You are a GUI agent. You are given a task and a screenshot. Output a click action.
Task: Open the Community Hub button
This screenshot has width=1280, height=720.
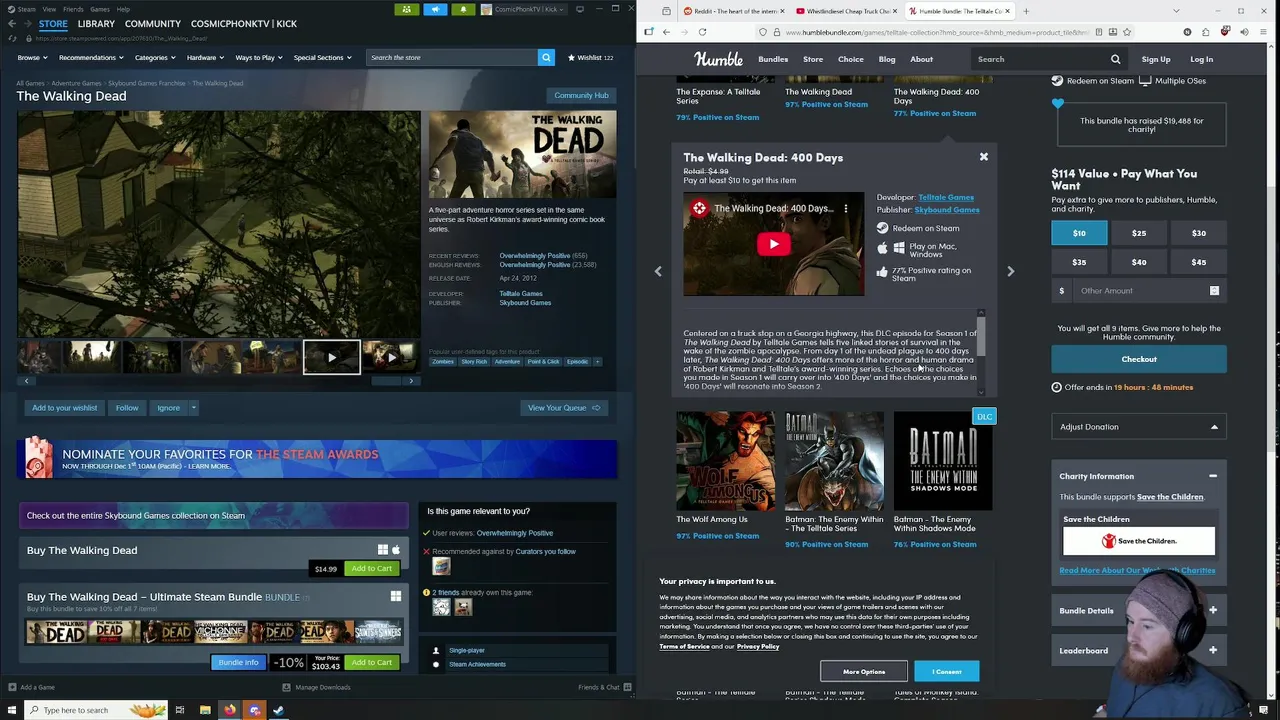[x=581, y=95]
